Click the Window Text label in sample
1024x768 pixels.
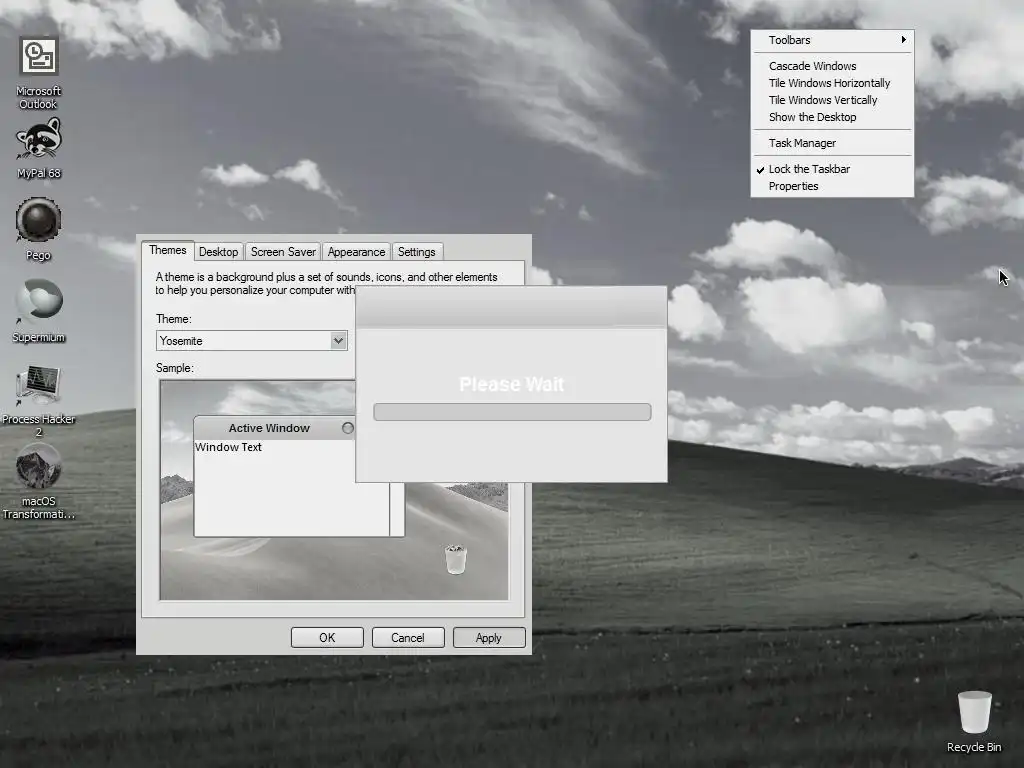tap(228, 447)
